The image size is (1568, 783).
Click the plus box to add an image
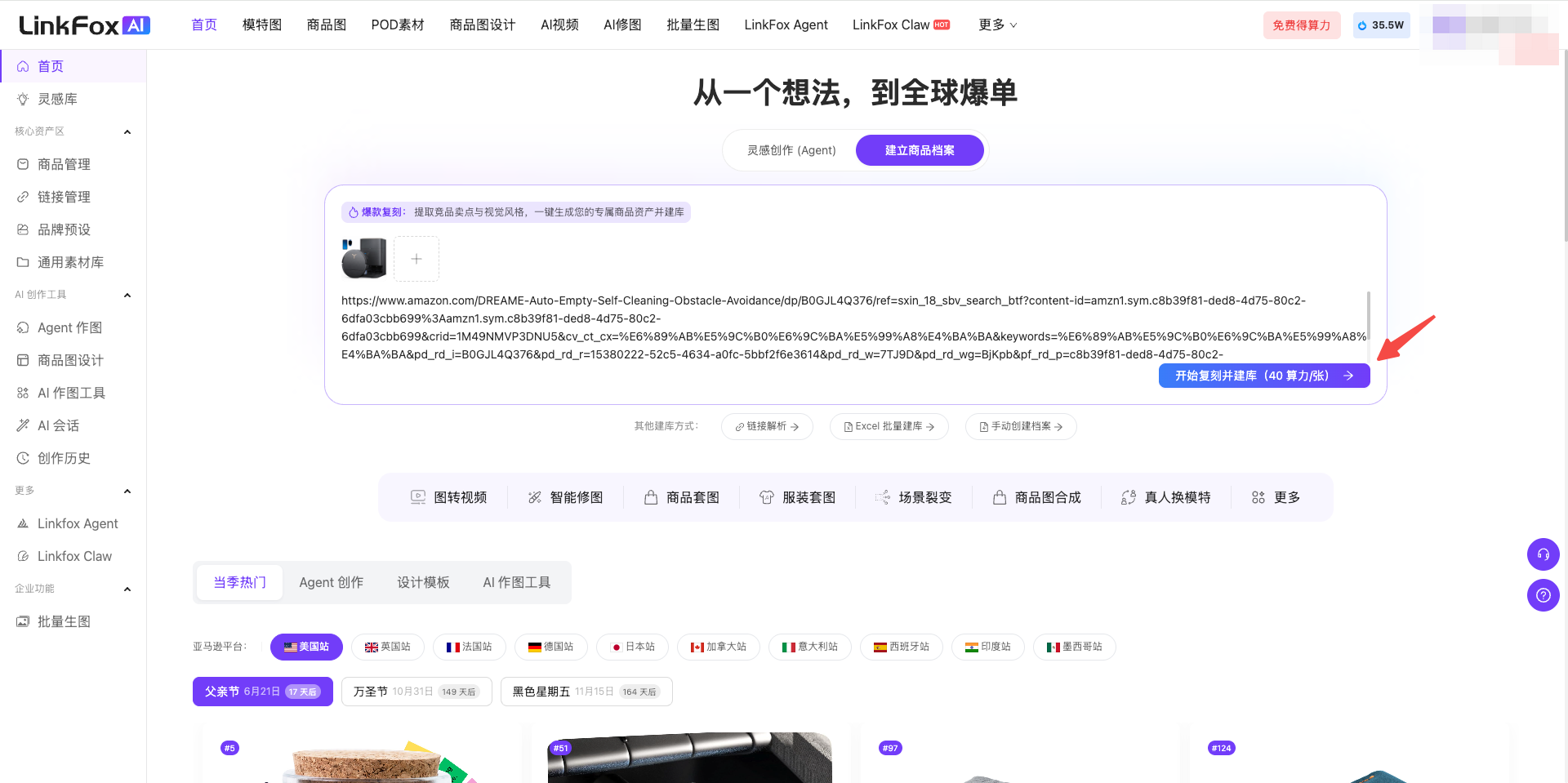point(416,259)
